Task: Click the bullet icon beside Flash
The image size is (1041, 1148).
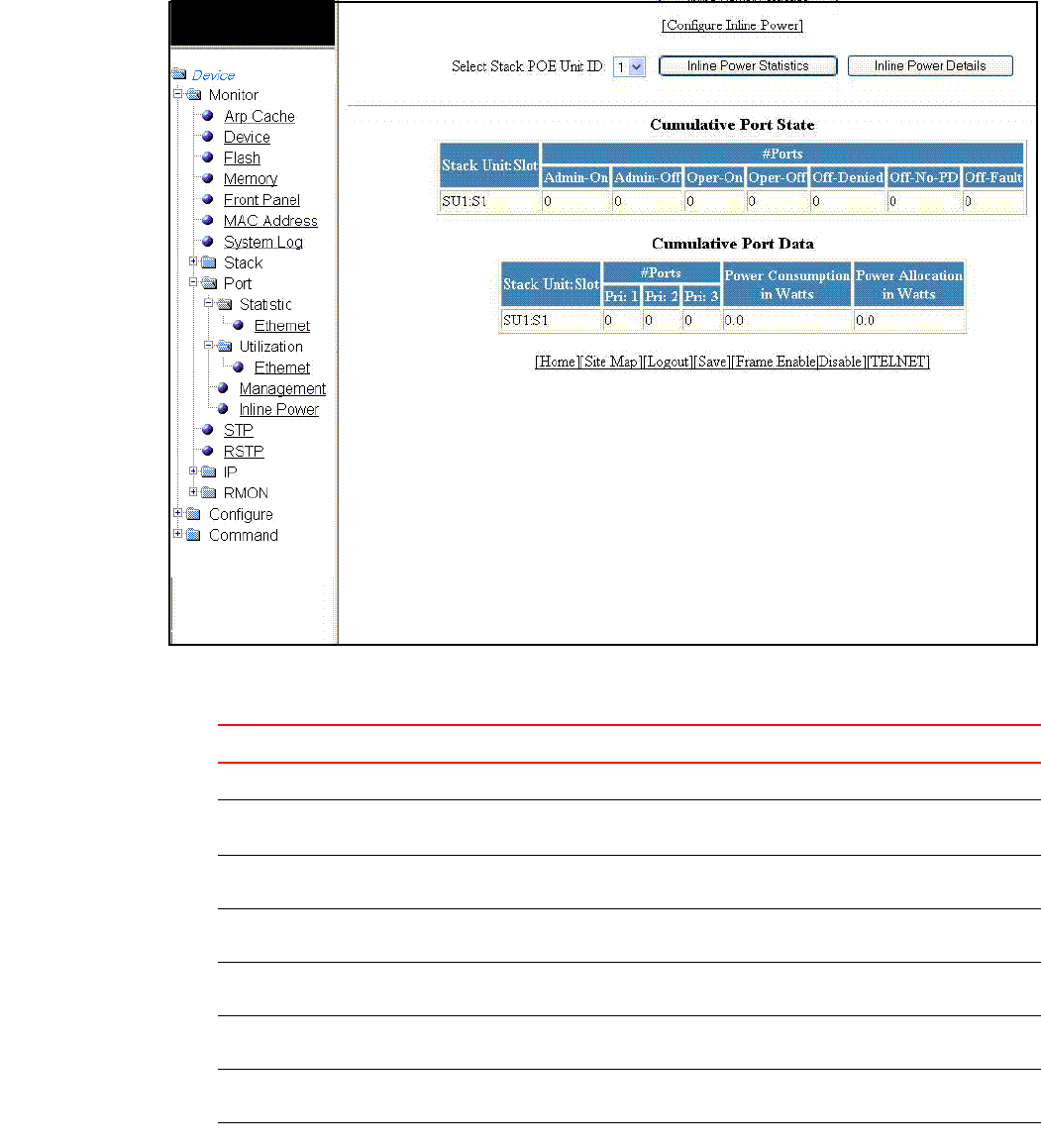Action: 208,157
